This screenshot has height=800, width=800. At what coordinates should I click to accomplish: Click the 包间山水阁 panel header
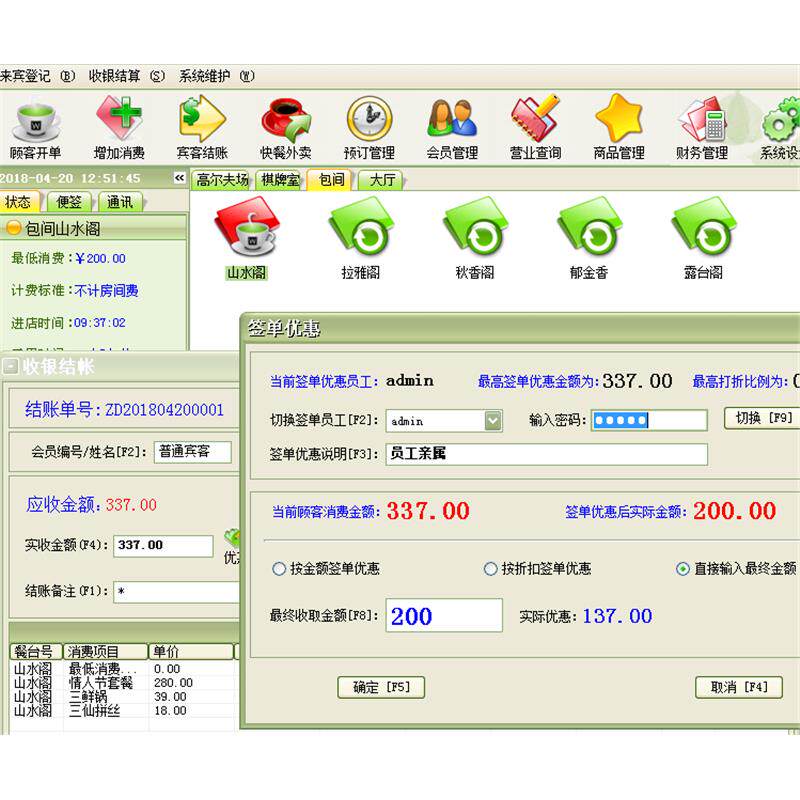click(93, 228)
